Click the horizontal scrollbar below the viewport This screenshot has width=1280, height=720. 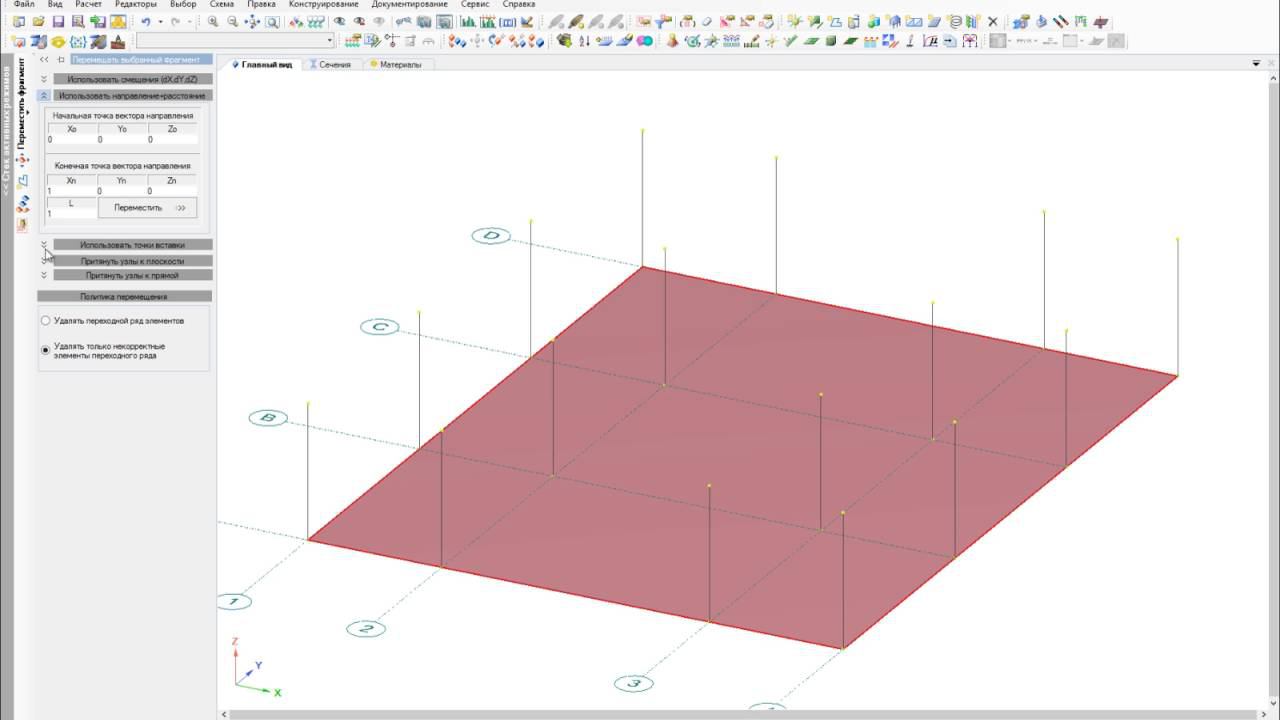click(x=742, y=715)
